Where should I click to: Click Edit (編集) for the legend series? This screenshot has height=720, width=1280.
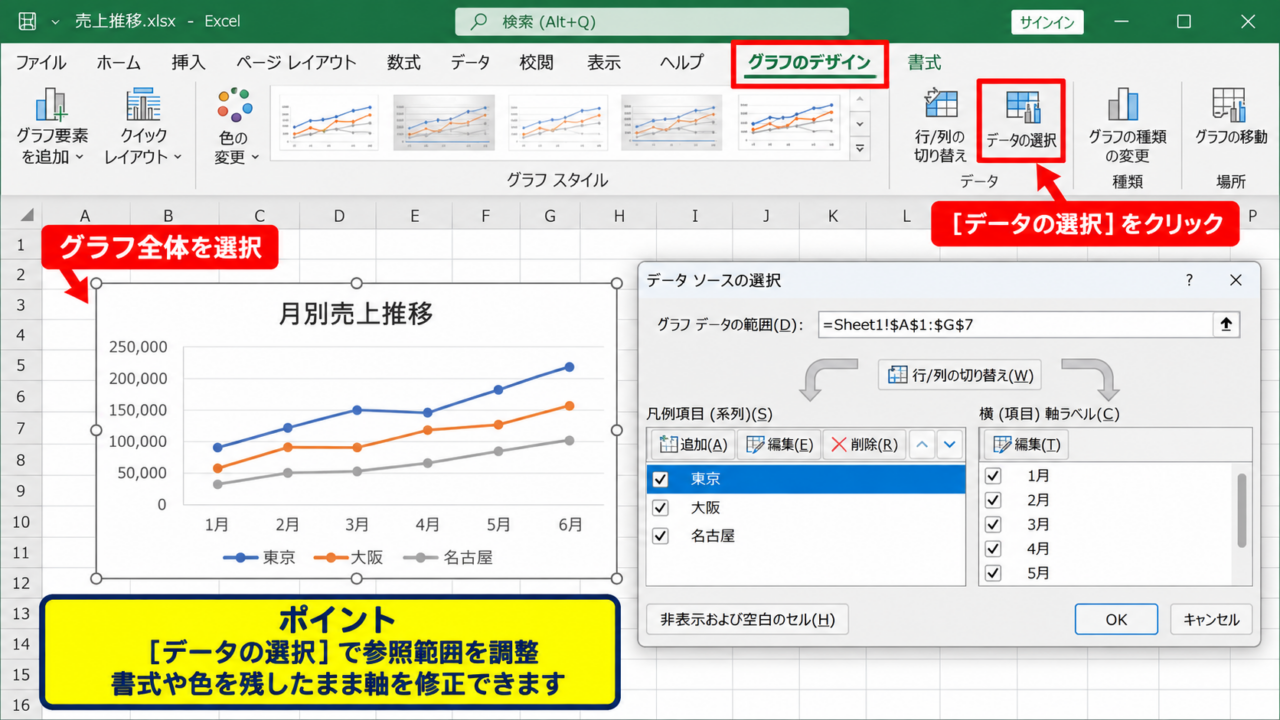point(779,445)
